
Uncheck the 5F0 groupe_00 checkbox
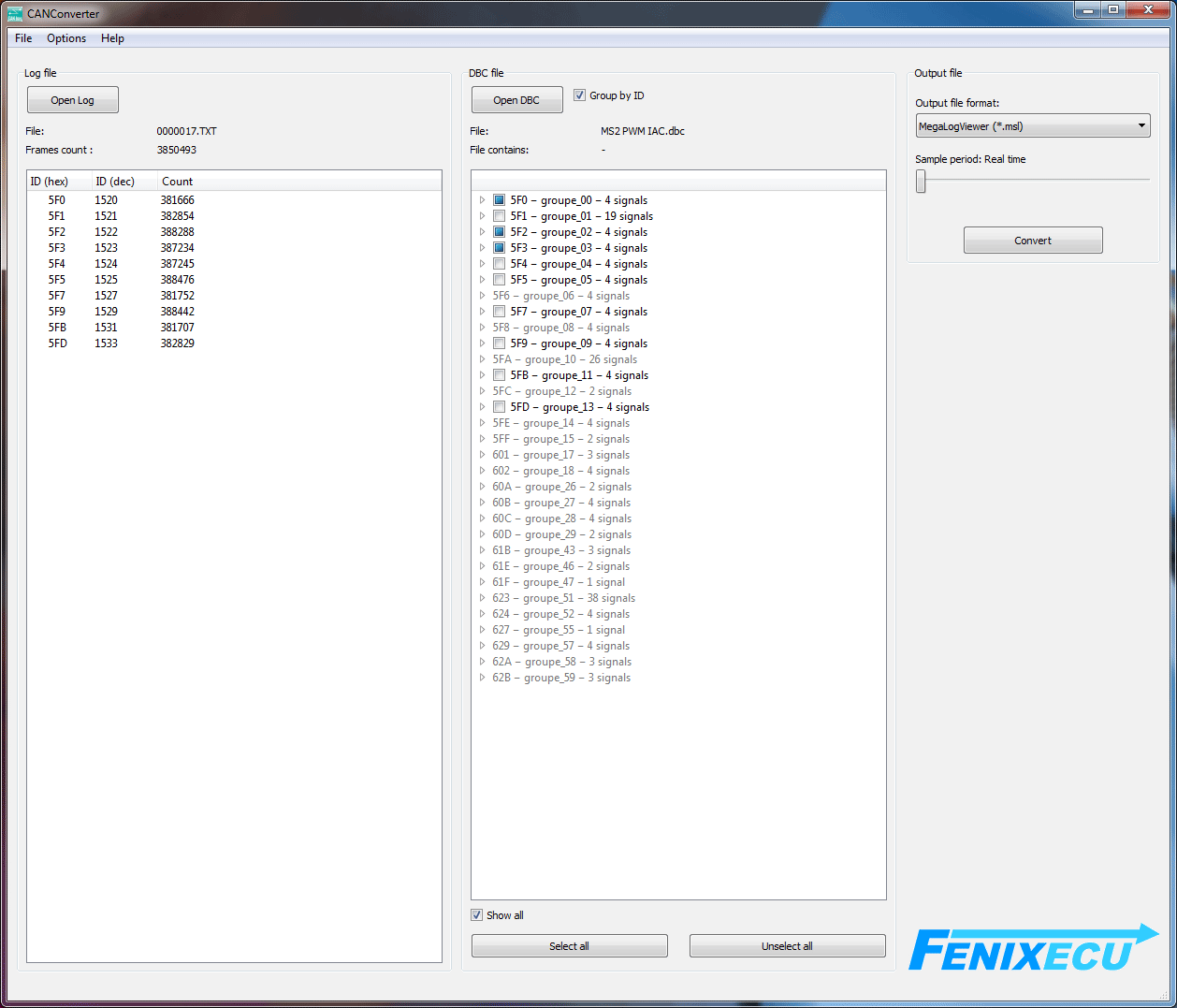click(x=500, y=200)
